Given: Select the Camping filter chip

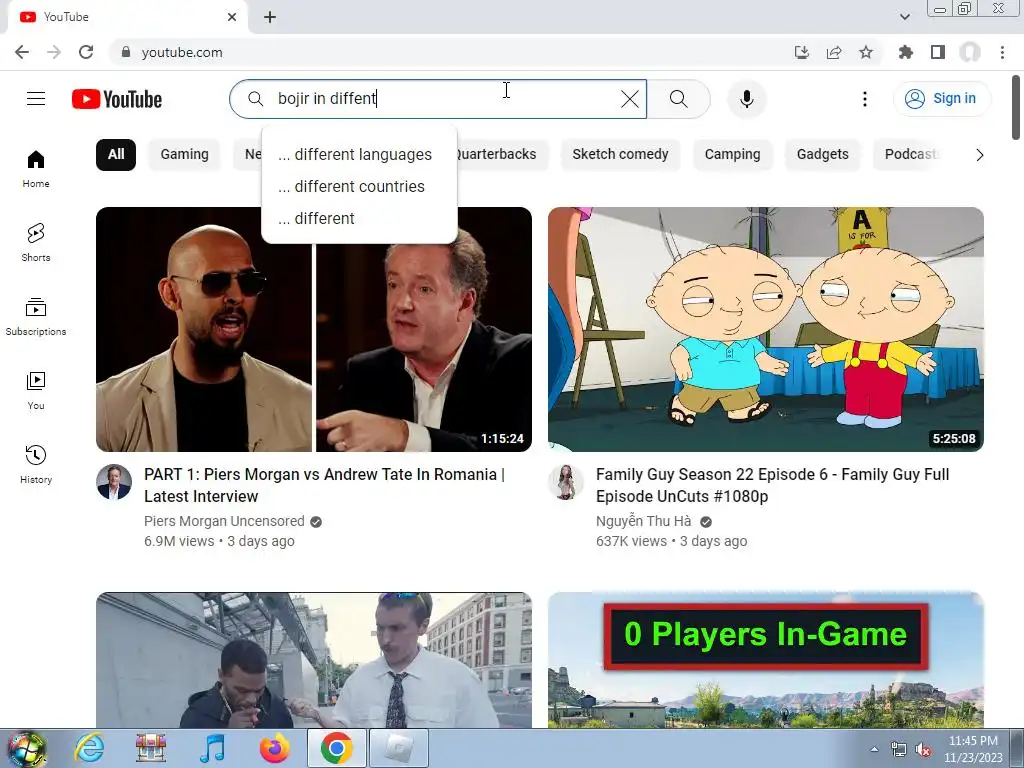Looking at the screenshot, I should (x=732, y=155).
